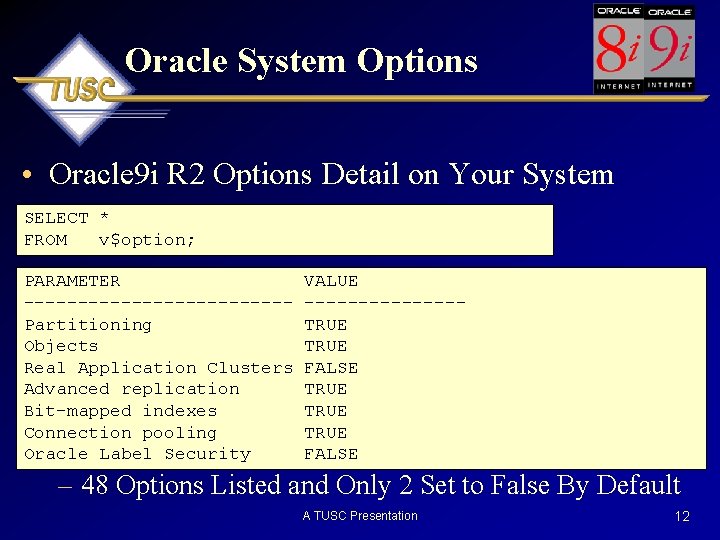Viewport: 720px width, 540px height.
Task: Click the PARAMETER column header
Action: click(73, 281)
